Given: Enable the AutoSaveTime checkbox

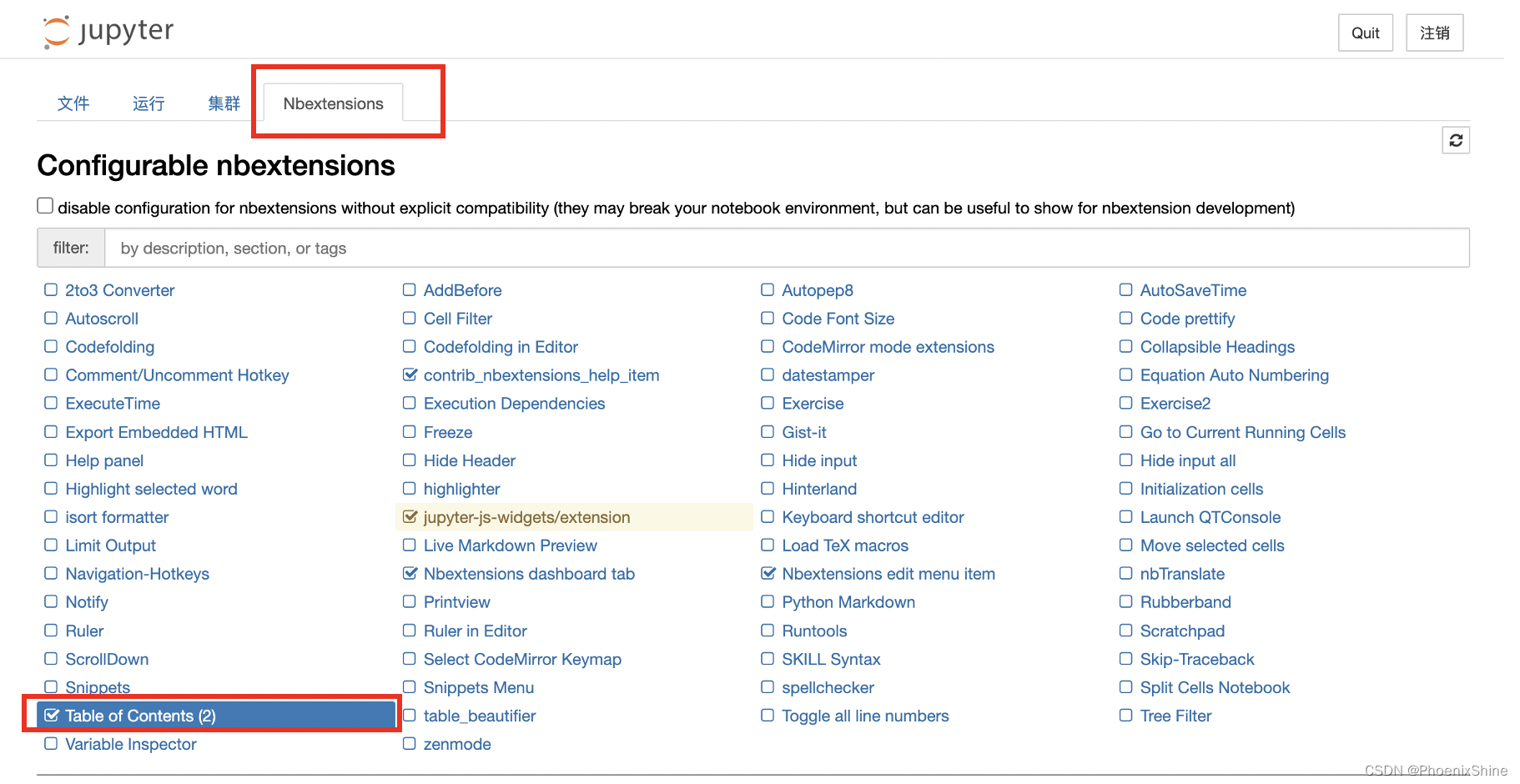Looking at the screenshot, I should [x=1126, y=289].
